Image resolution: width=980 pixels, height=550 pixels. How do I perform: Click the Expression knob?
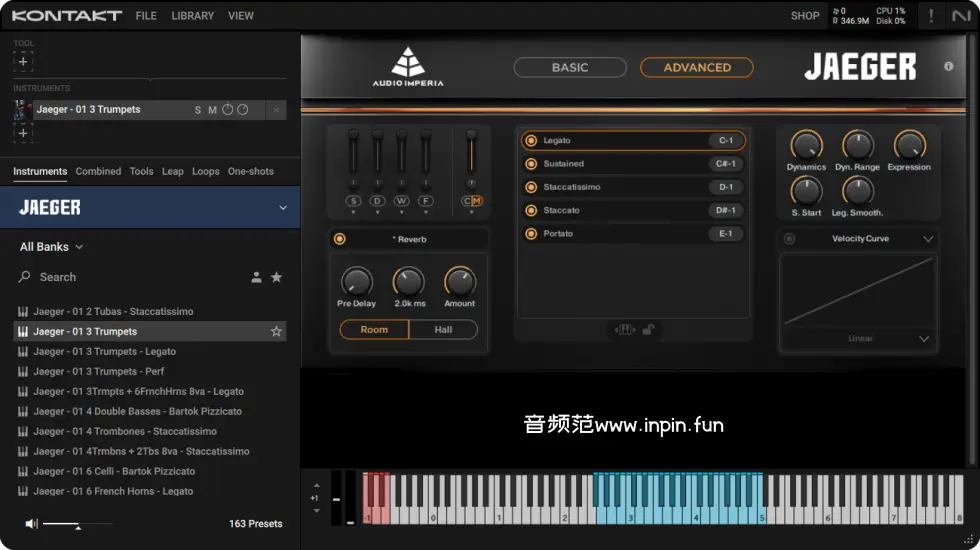(x=909, y=145)
